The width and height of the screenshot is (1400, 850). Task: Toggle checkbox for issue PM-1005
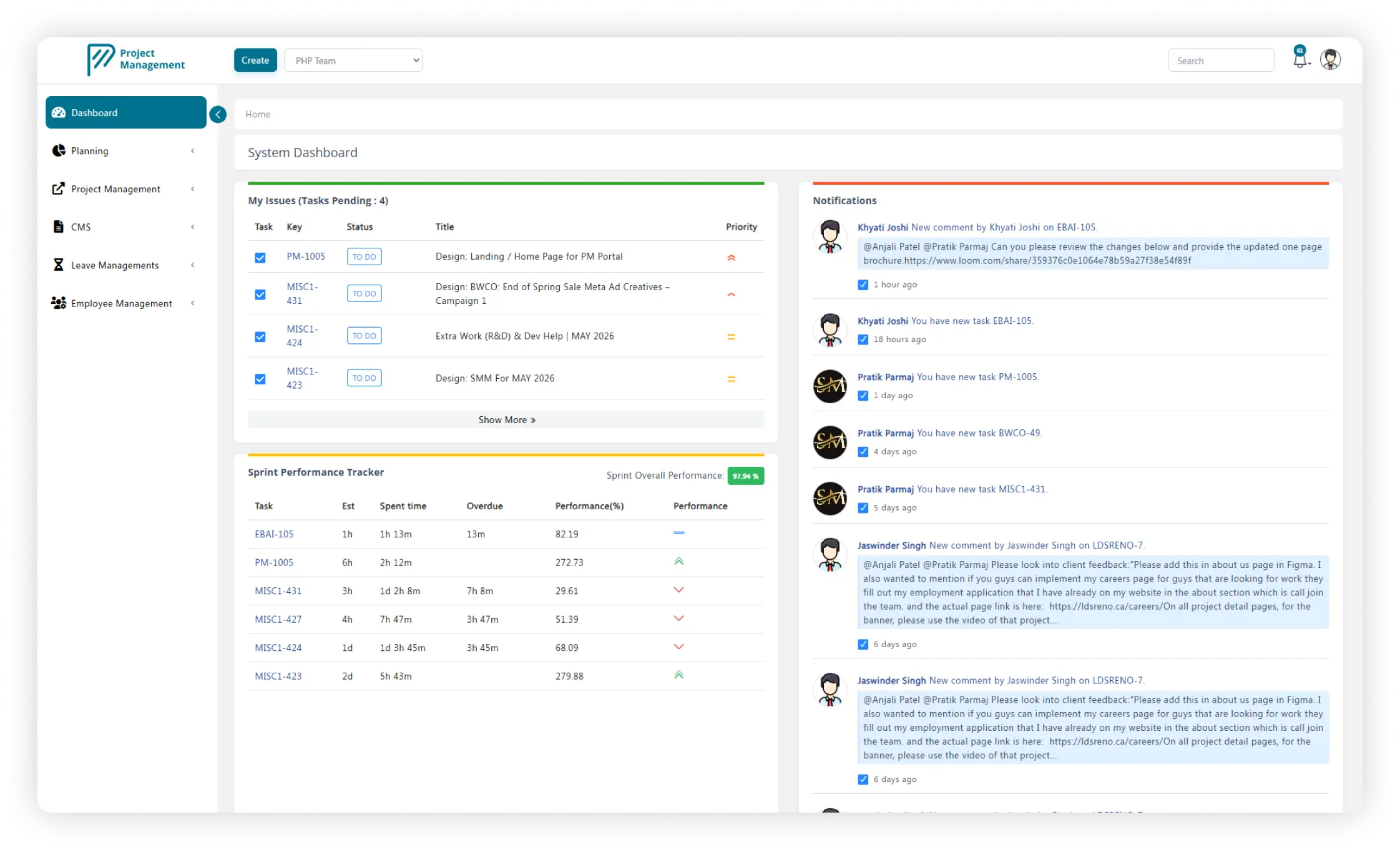pos(260,258)
